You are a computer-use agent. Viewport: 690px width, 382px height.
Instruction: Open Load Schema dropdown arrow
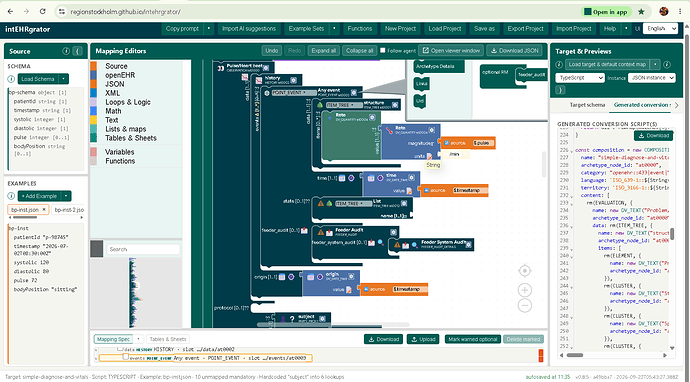(64, 79)
